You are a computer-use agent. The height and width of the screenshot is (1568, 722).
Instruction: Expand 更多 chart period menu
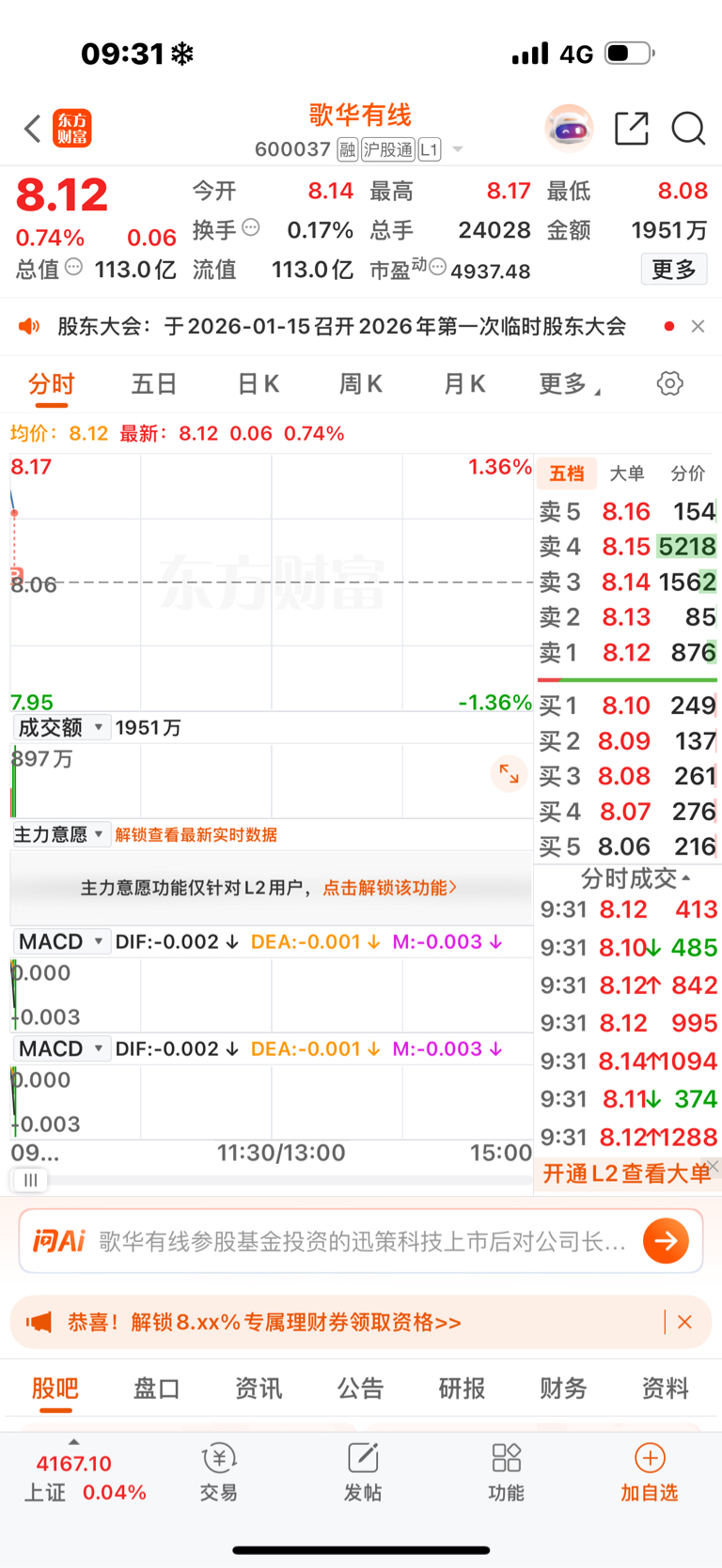coord(570,383)
